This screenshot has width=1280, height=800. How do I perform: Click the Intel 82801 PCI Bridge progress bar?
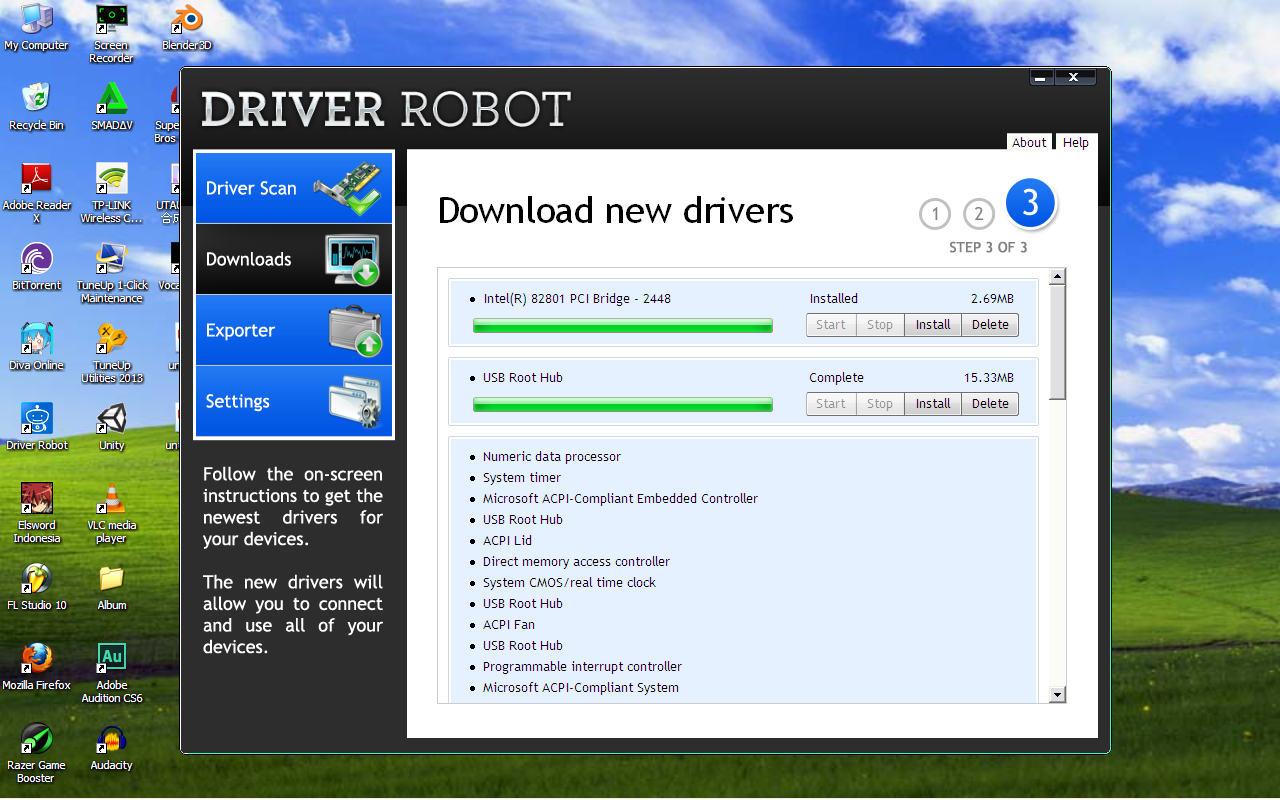[623, 325]
